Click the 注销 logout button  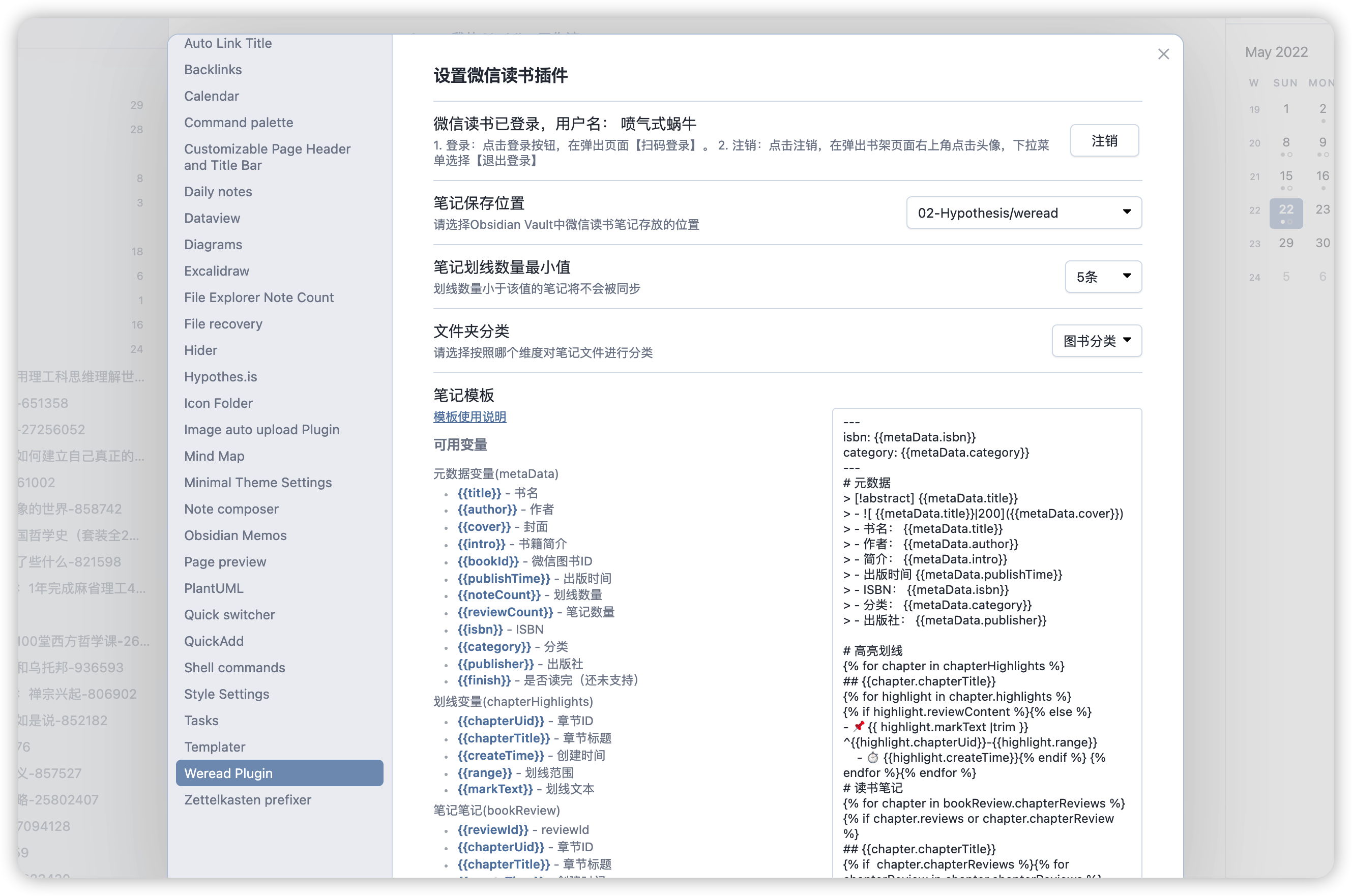coord(1104,140)
